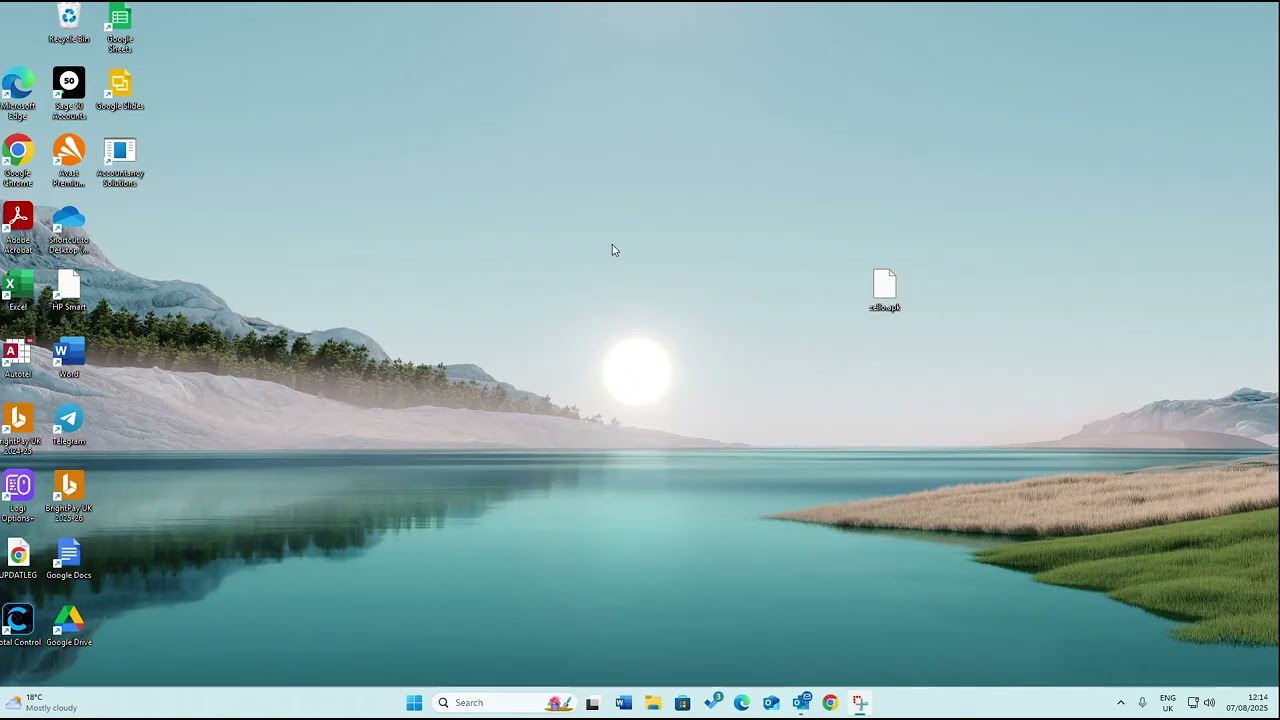Viewport: 1280px width, 720px height.
Task: Select the Avast Premium desktop shortcut
Action: pyautogui.click(x=69, y=161)
